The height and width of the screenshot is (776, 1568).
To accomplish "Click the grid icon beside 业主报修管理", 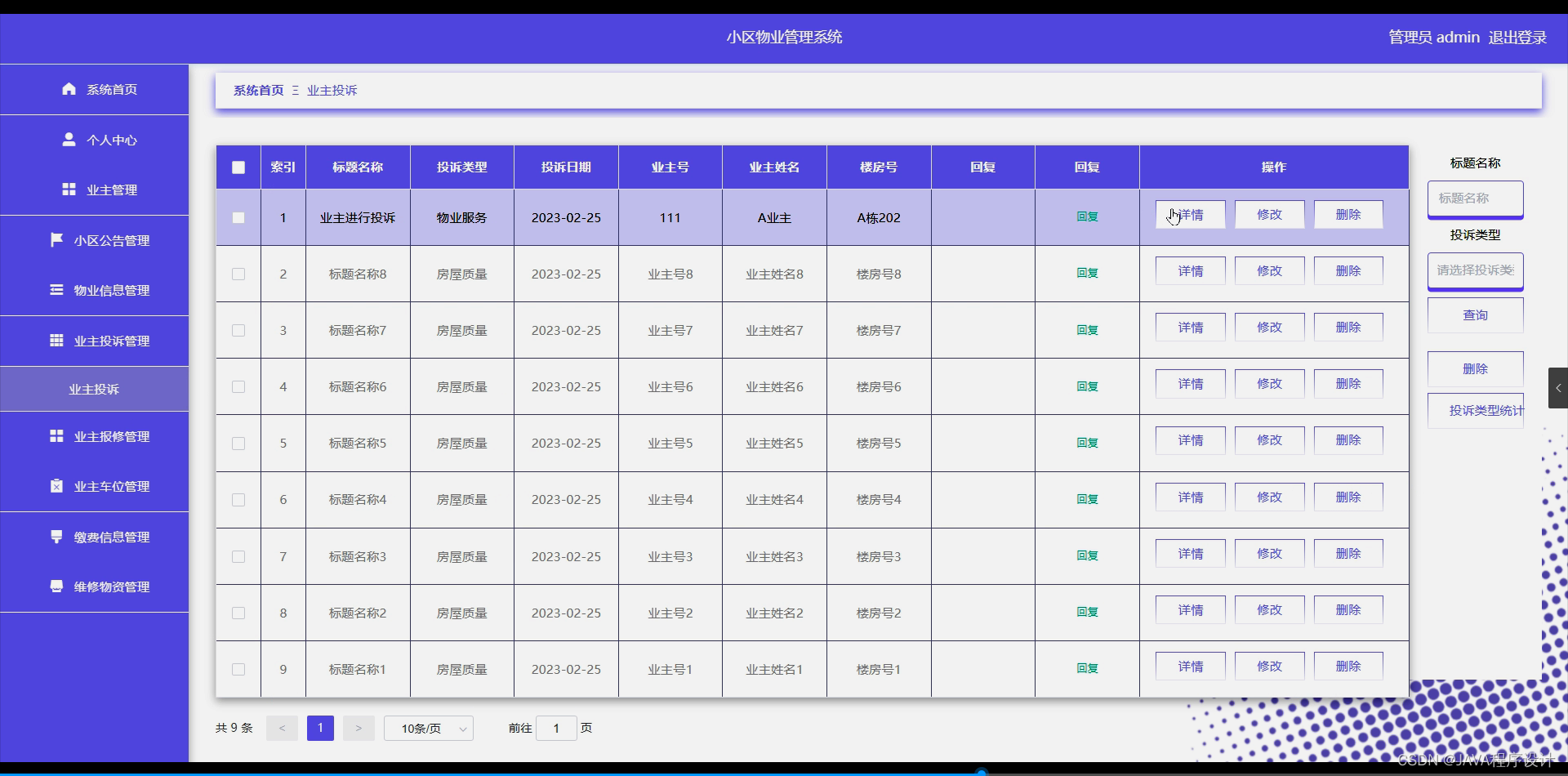I will click(56, 436).
